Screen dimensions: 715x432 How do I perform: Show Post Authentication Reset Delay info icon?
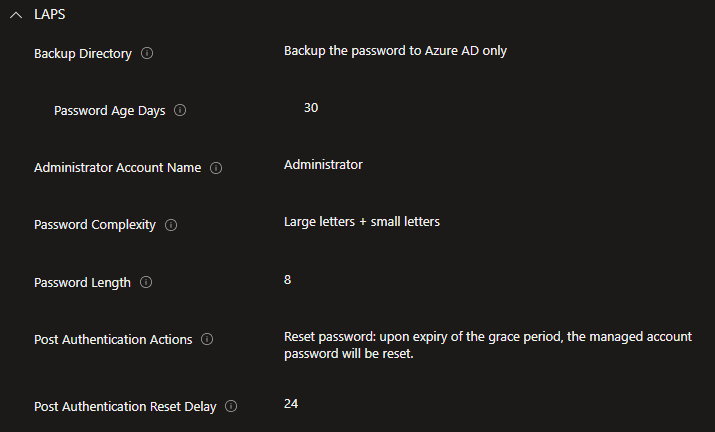(x=231, y=407)
